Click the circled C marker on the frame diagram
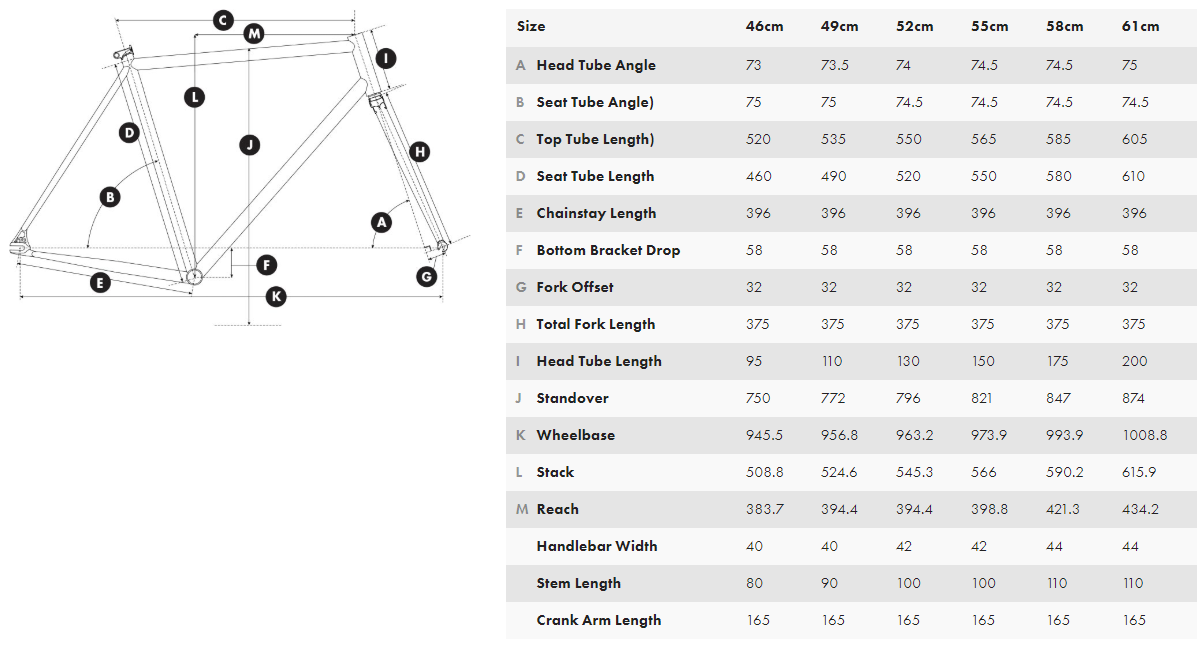The height and width of the screenshot is (651, 1204). (223, 20)
